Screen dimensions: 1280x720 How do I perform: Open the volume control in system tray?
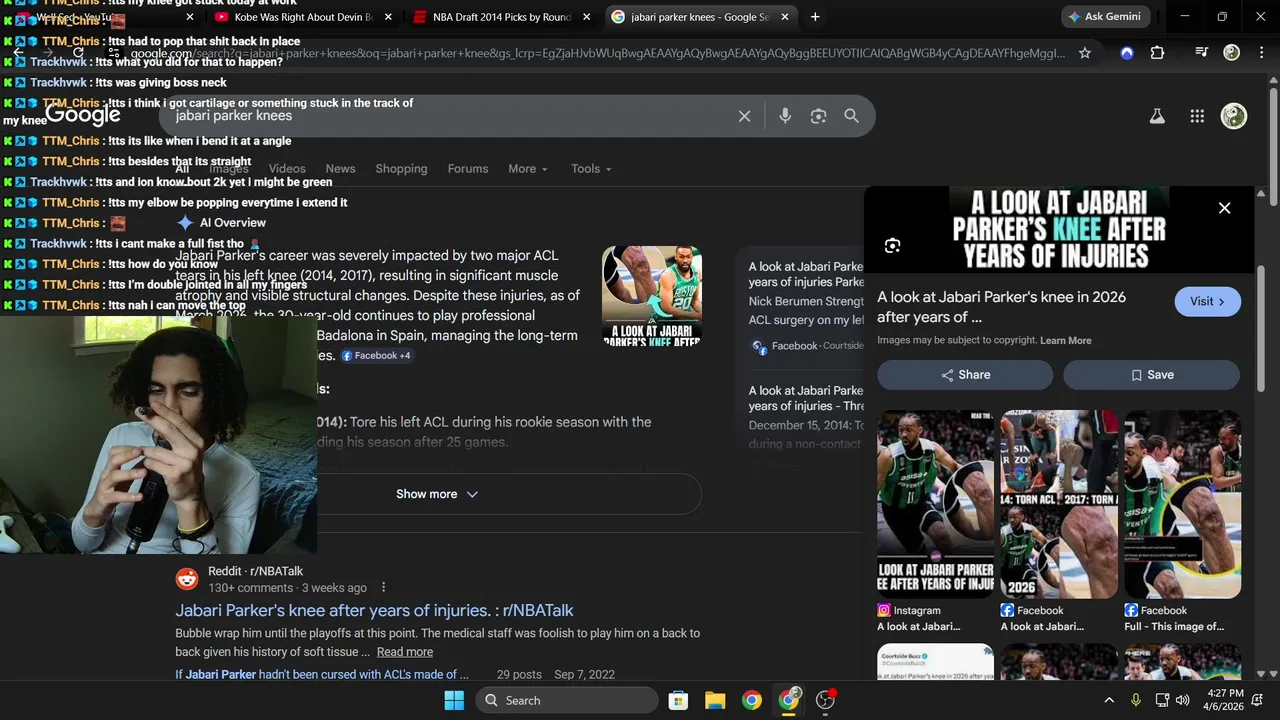[x=1183, y=700]
